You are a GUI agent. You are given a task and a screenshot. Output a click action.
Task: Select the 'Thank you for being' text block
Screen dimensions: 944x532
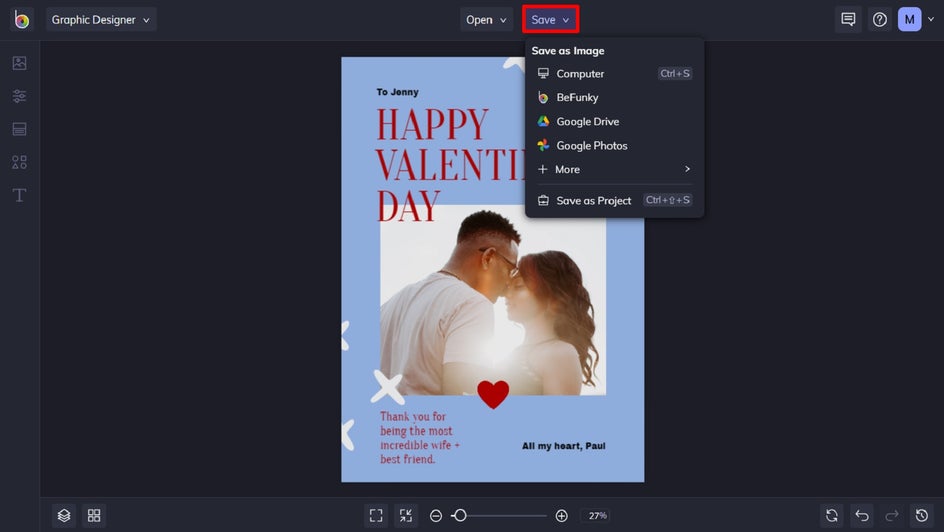(420, 438)
